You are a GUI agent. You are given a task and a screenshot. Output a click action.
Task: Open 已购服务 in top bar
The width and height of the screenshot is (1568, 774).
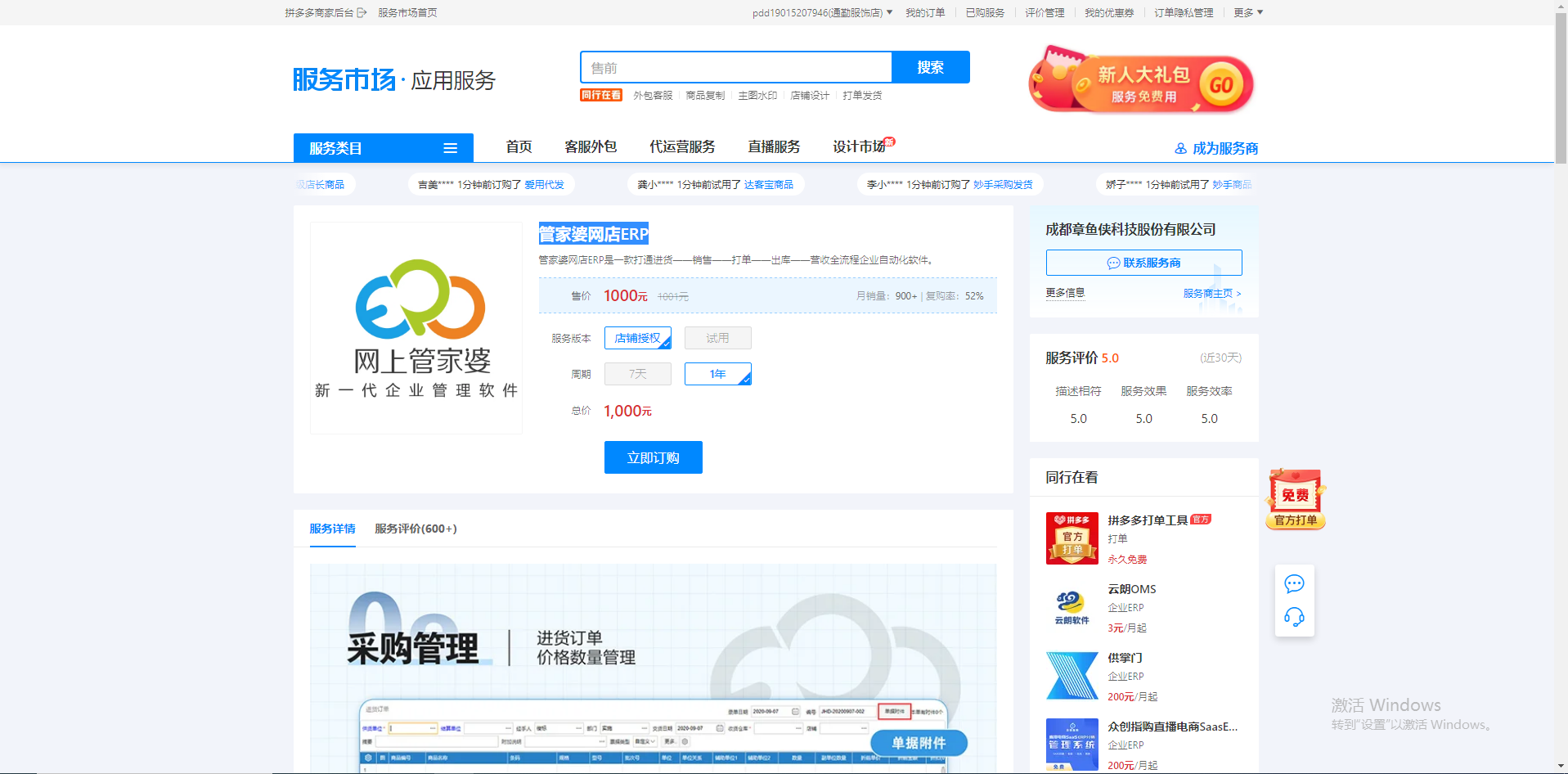click(x=985, y=12)
